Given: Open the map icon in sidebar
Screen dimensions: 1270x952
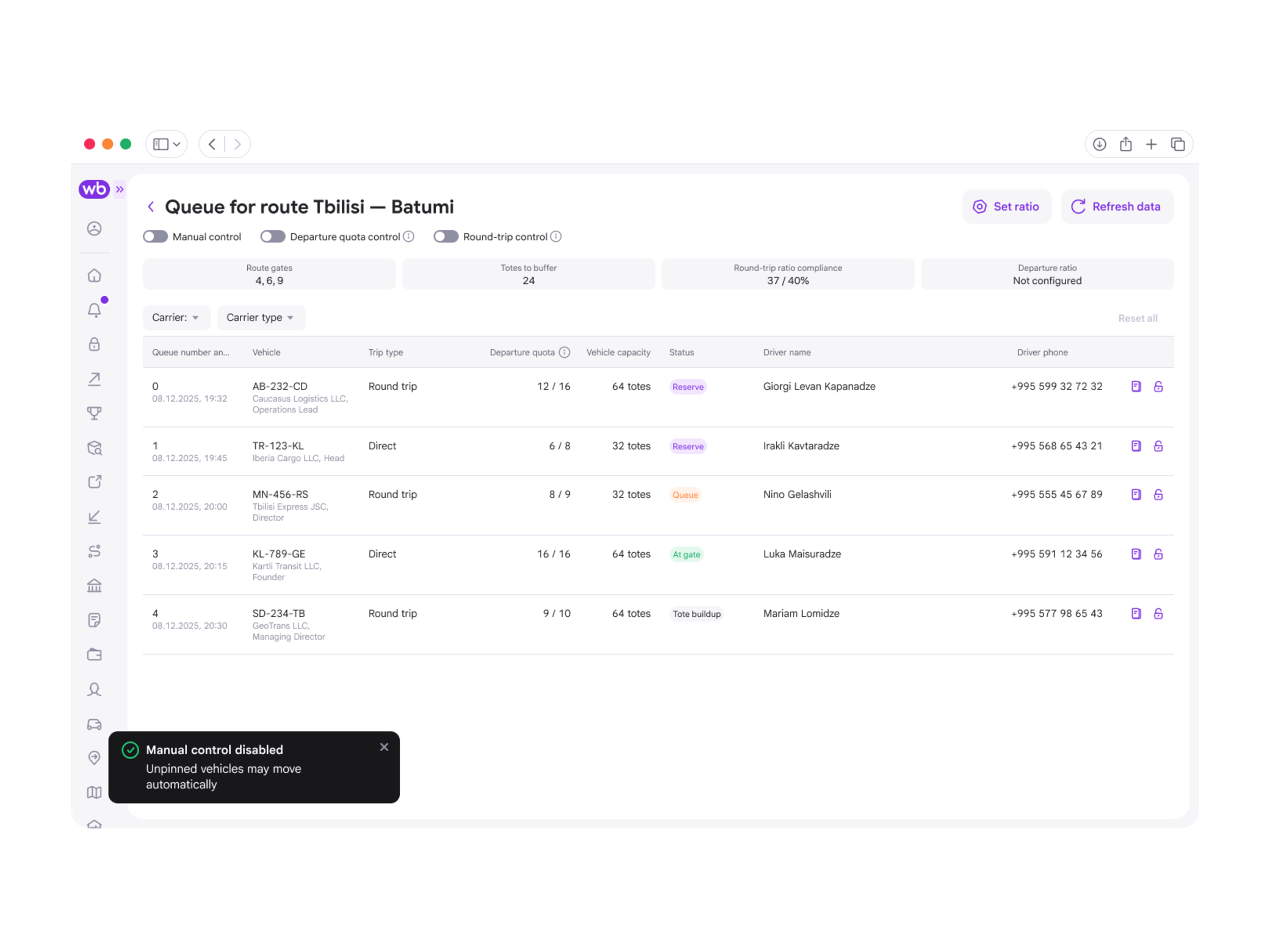Looking at the screenshot, I should coord(94,792).
